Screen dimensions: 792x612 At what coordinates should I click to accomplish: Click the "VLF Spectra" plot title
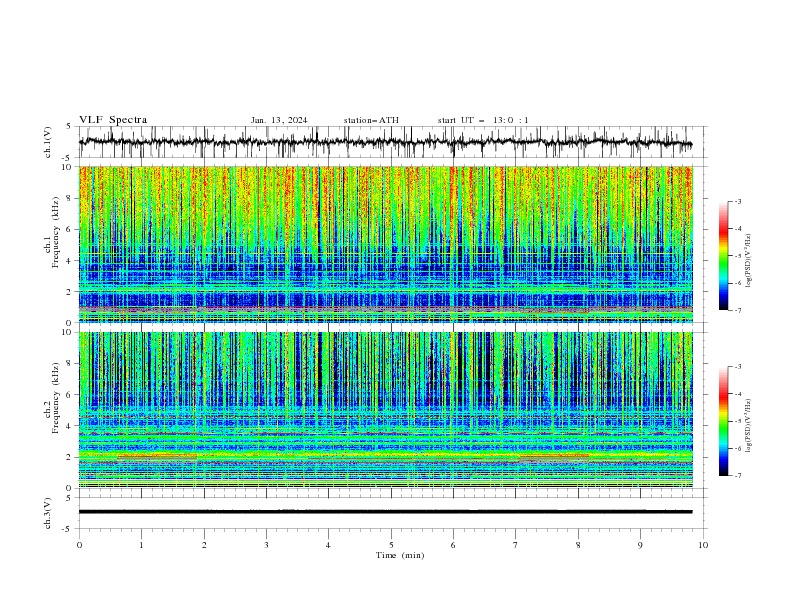[x=113, y=120]
